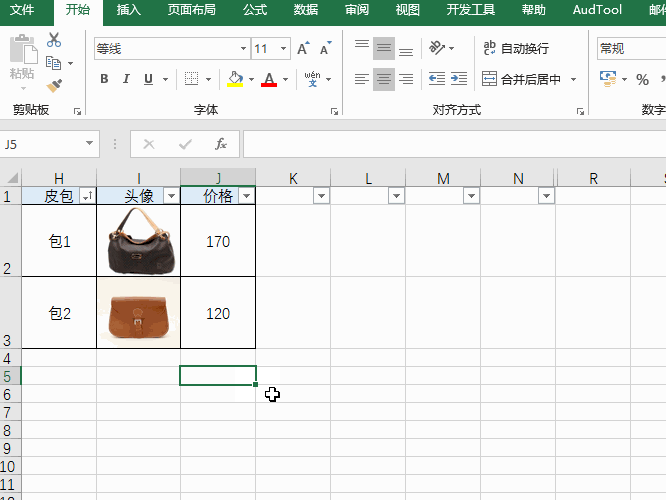The height and width of the screenshot is (500, 666).
Task: Select cell containing 包2
Action: (x=59, y=313)
